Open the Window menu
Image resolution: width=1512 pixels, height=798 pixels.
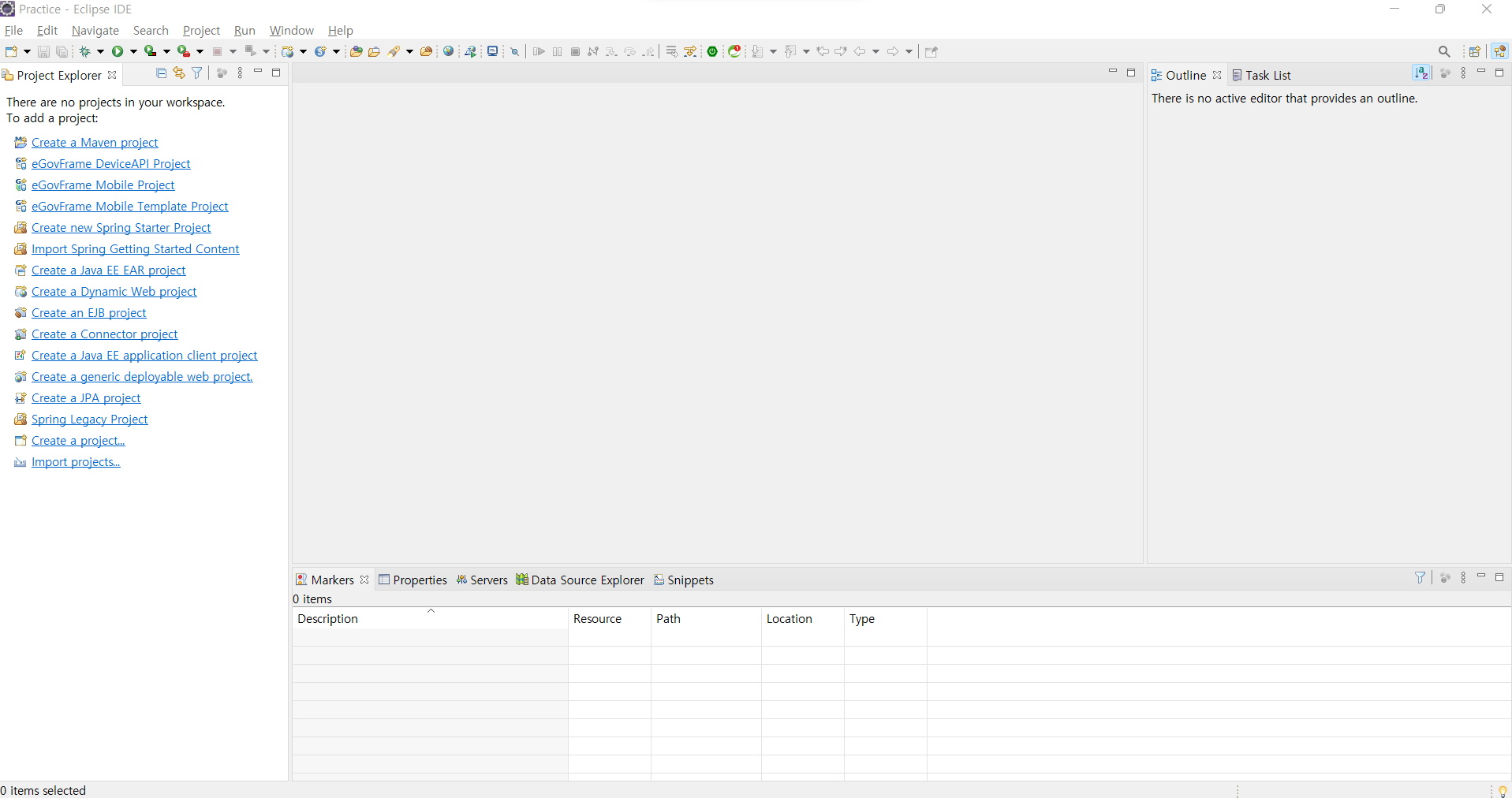tap(292, 30)
